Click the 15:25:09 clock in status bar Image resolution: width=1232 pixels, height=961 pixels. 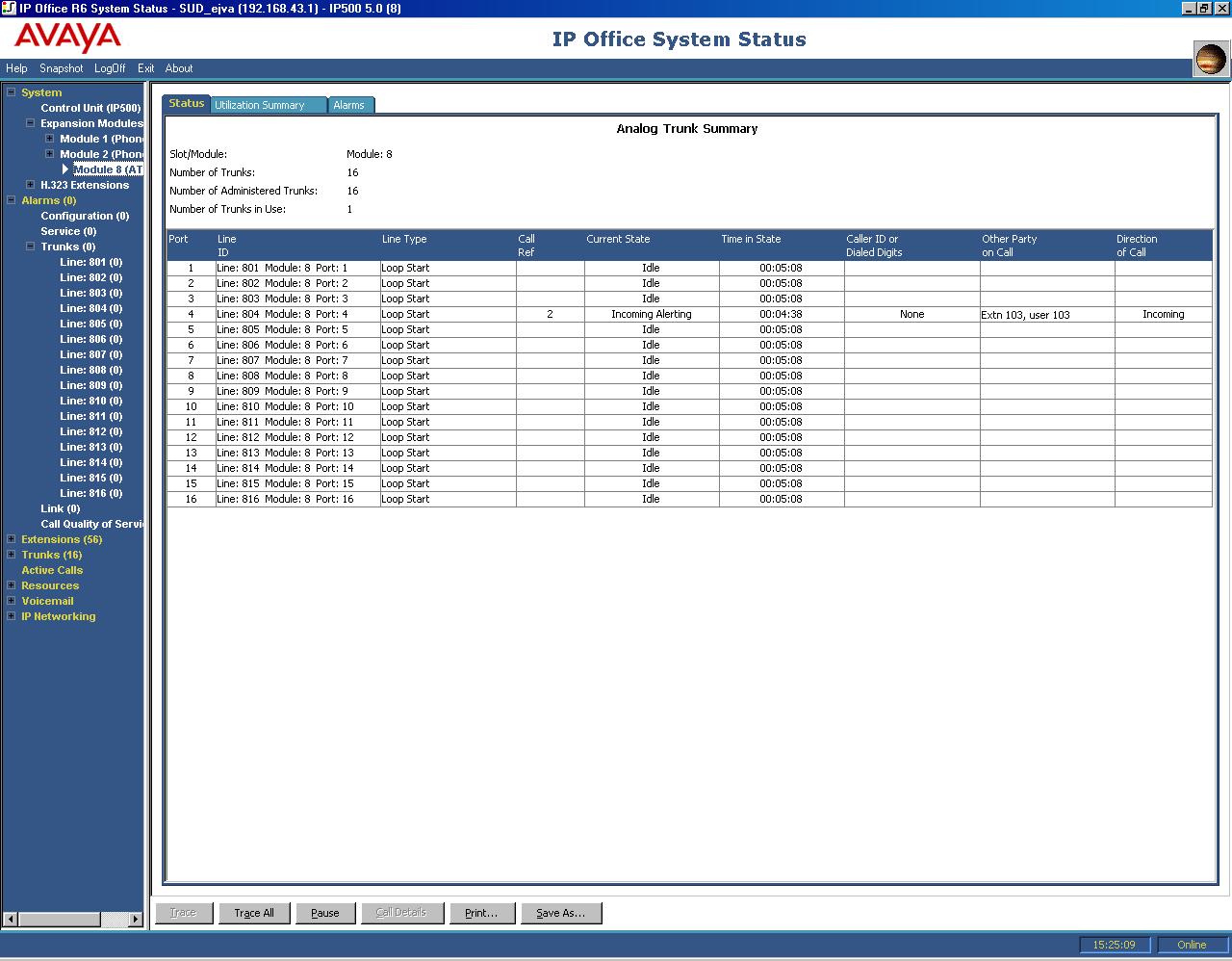point(1115,945)
